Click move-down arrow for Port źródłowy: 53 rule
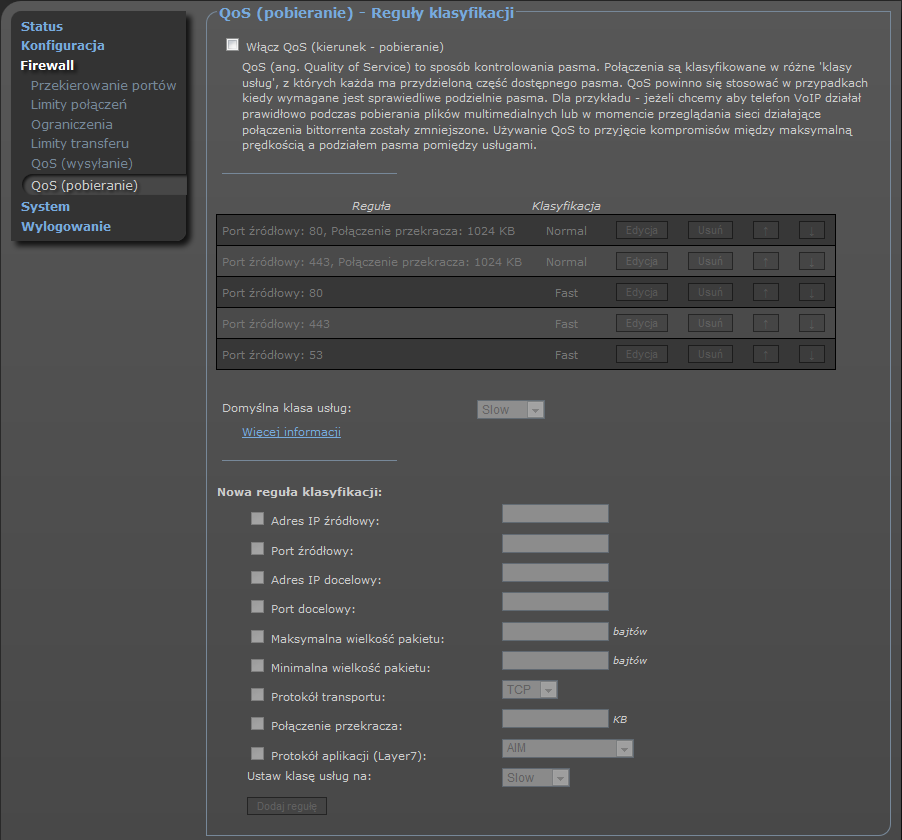The width and height of the screenshot is (902, 840). coord(811,355)
